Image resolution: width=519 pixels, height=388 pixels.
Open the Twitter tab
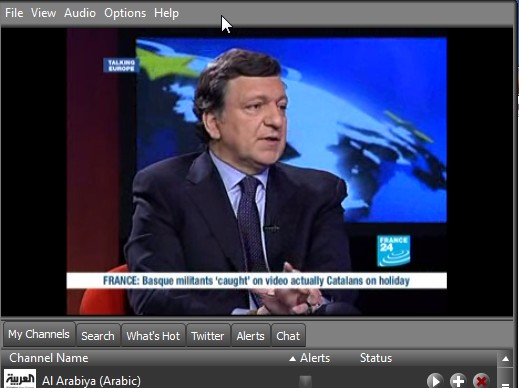pos(208,335)
